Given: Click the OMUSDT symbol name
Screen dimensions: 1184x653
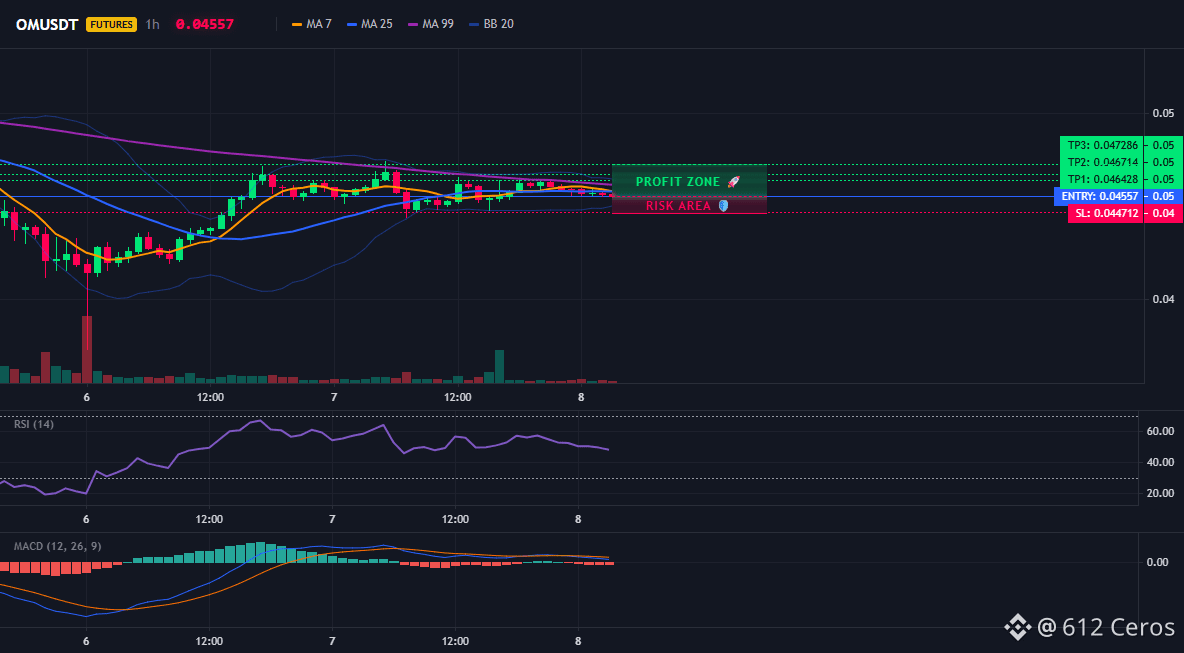Looking at the screenshot, I should coord(47,24).
